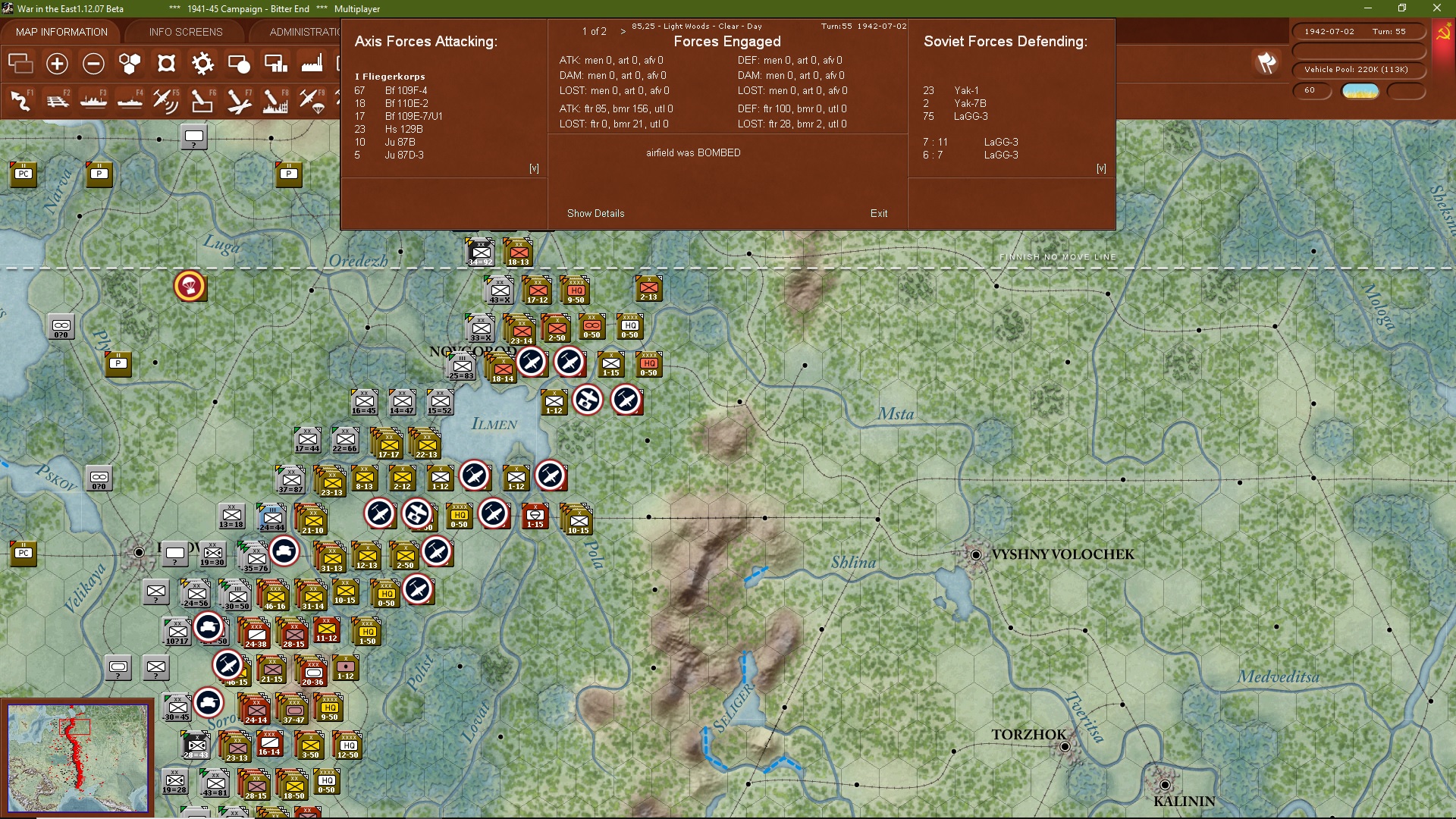Click the 'airfield was BOMBED' message
The image size is (1456, 819).
pos(693,152)
